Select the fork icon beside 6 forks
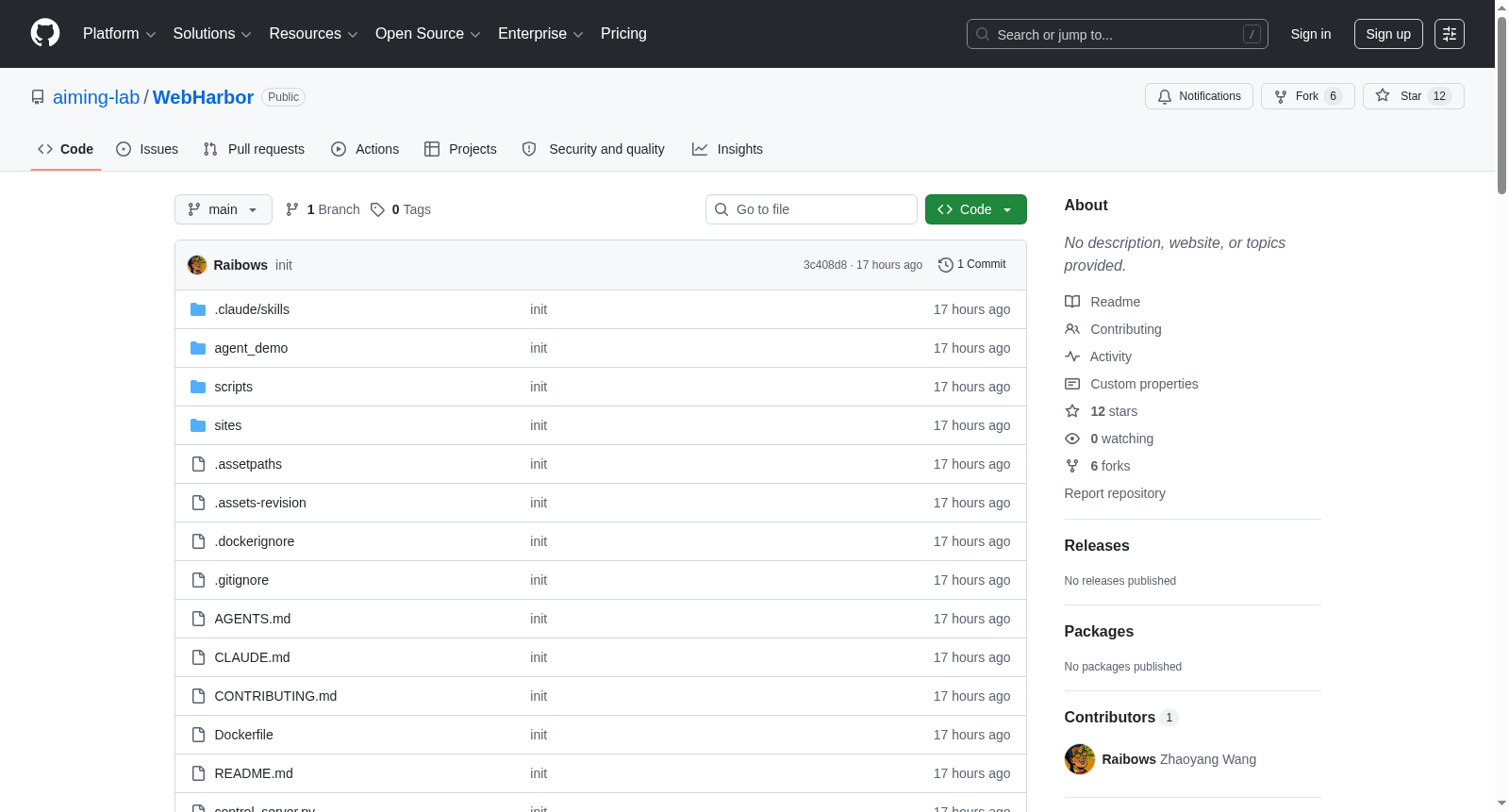Screen dimensions: 1509x812 (x=1072, y=466)
